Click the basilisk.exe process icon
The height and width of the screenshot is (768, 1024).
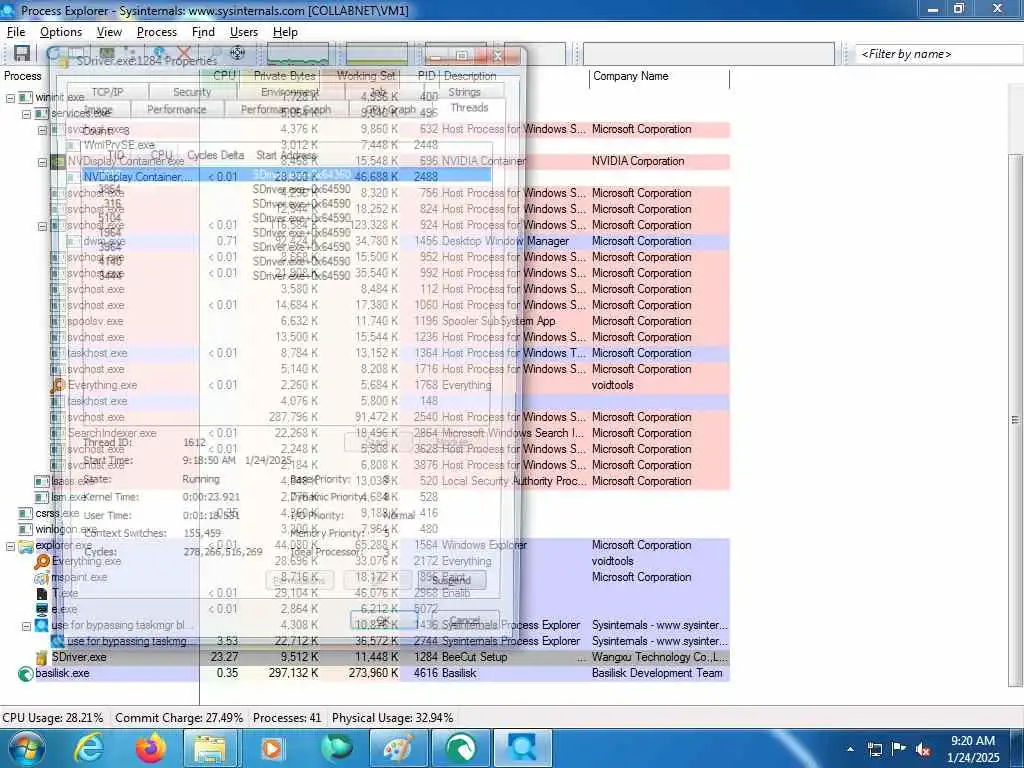(x=25, y=673)
